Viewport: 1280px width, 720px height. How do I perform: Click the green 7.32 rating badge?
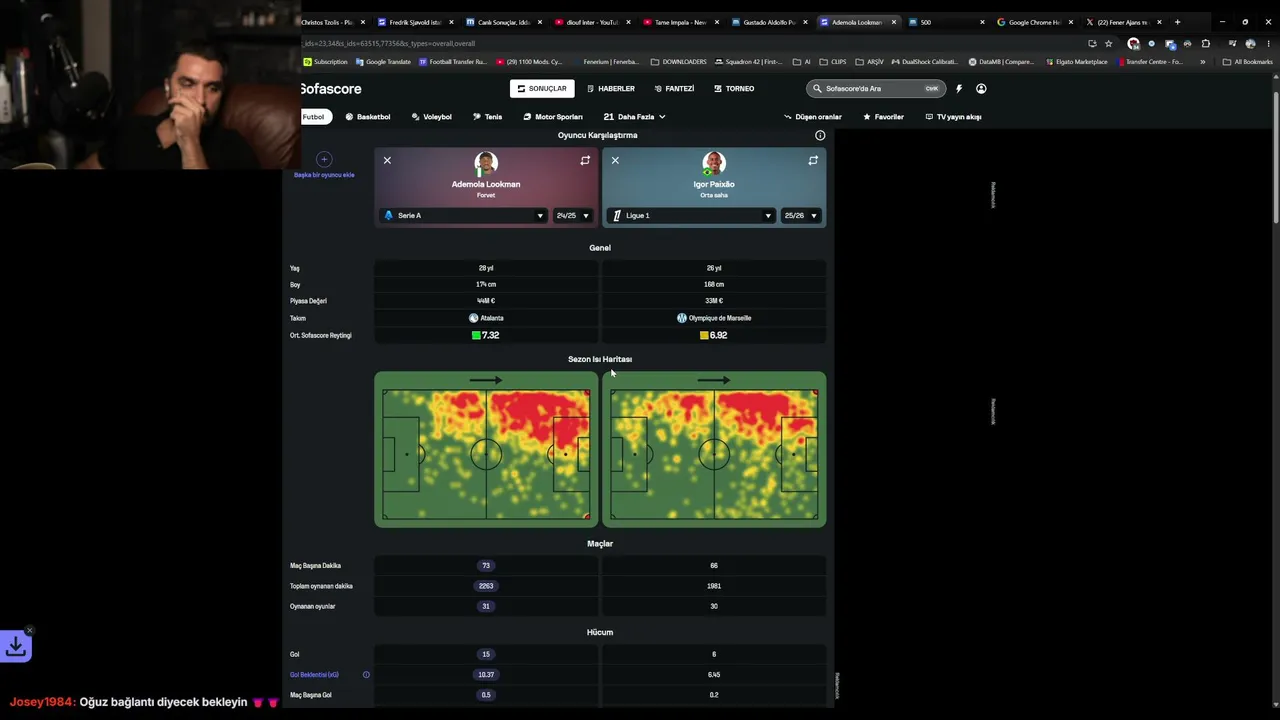coord(486,335)
